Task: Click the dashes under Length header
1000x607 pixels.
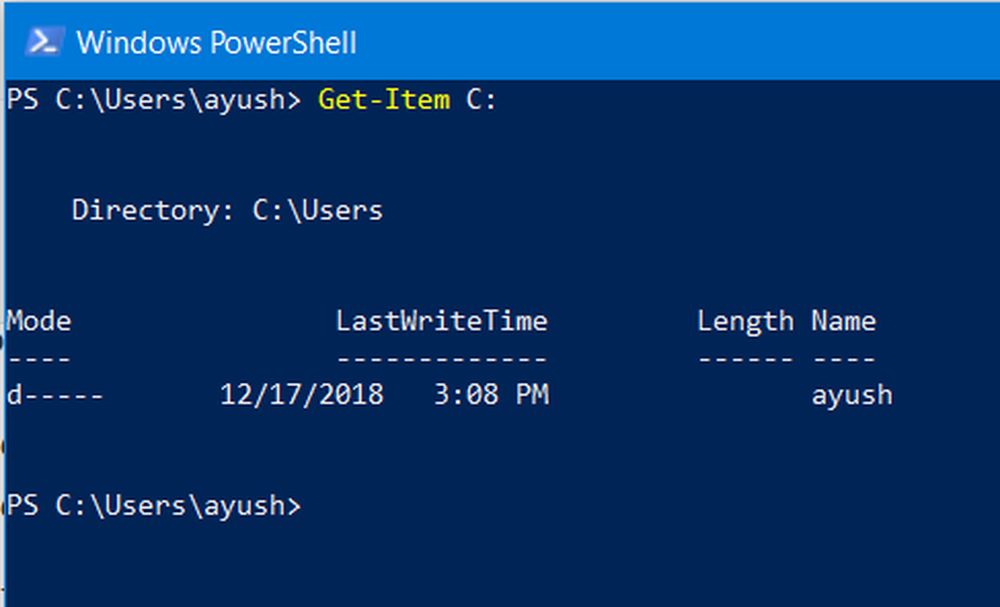Action: point(745,358)
